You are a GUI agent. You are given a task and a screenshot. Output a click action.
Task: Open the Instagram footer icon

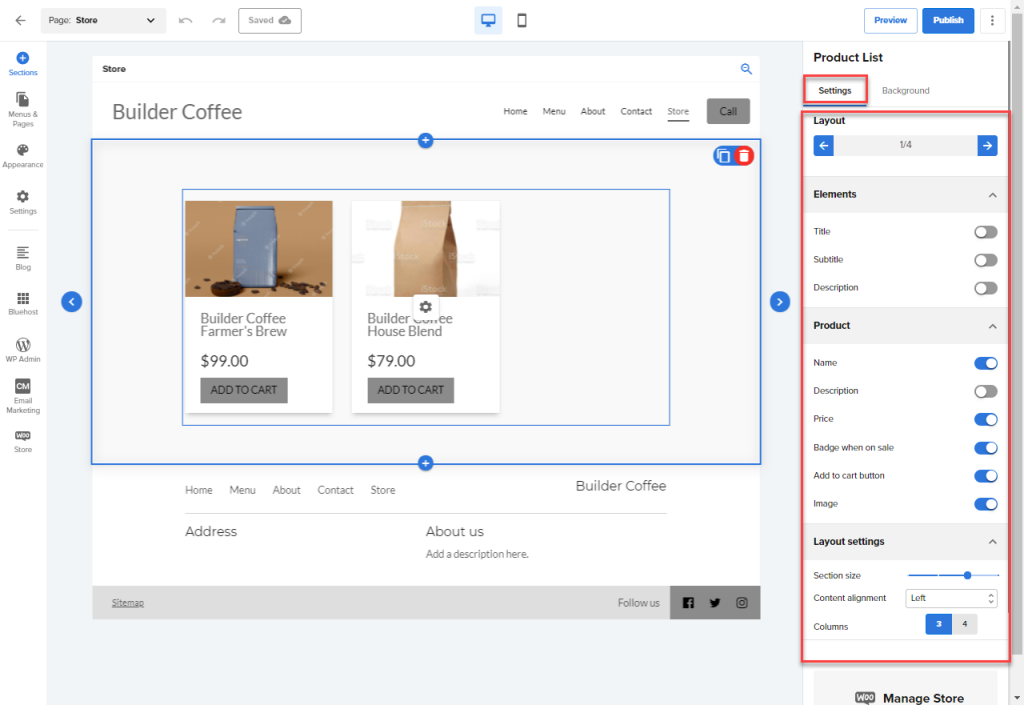[x=742, y=603]
